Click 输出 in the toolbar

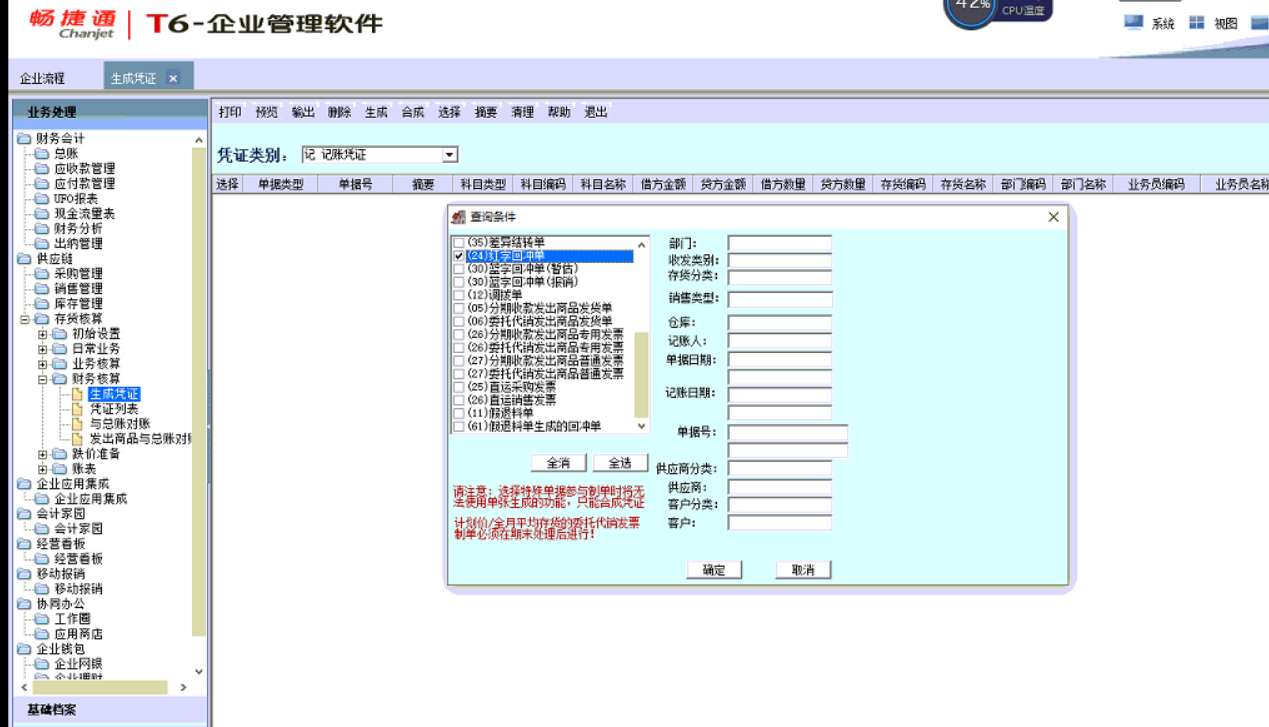click(303, 112)
